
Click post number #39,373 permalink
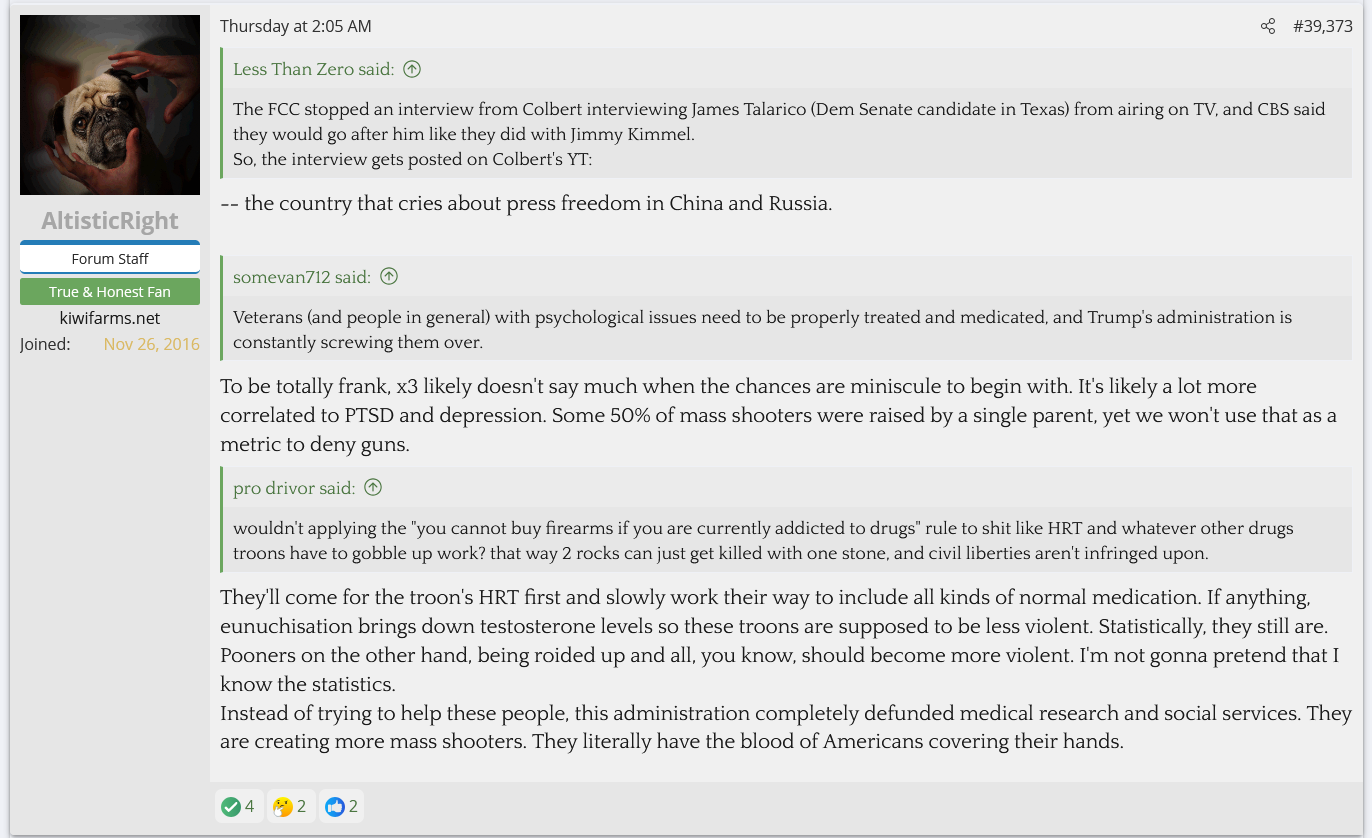point(1322,26)
